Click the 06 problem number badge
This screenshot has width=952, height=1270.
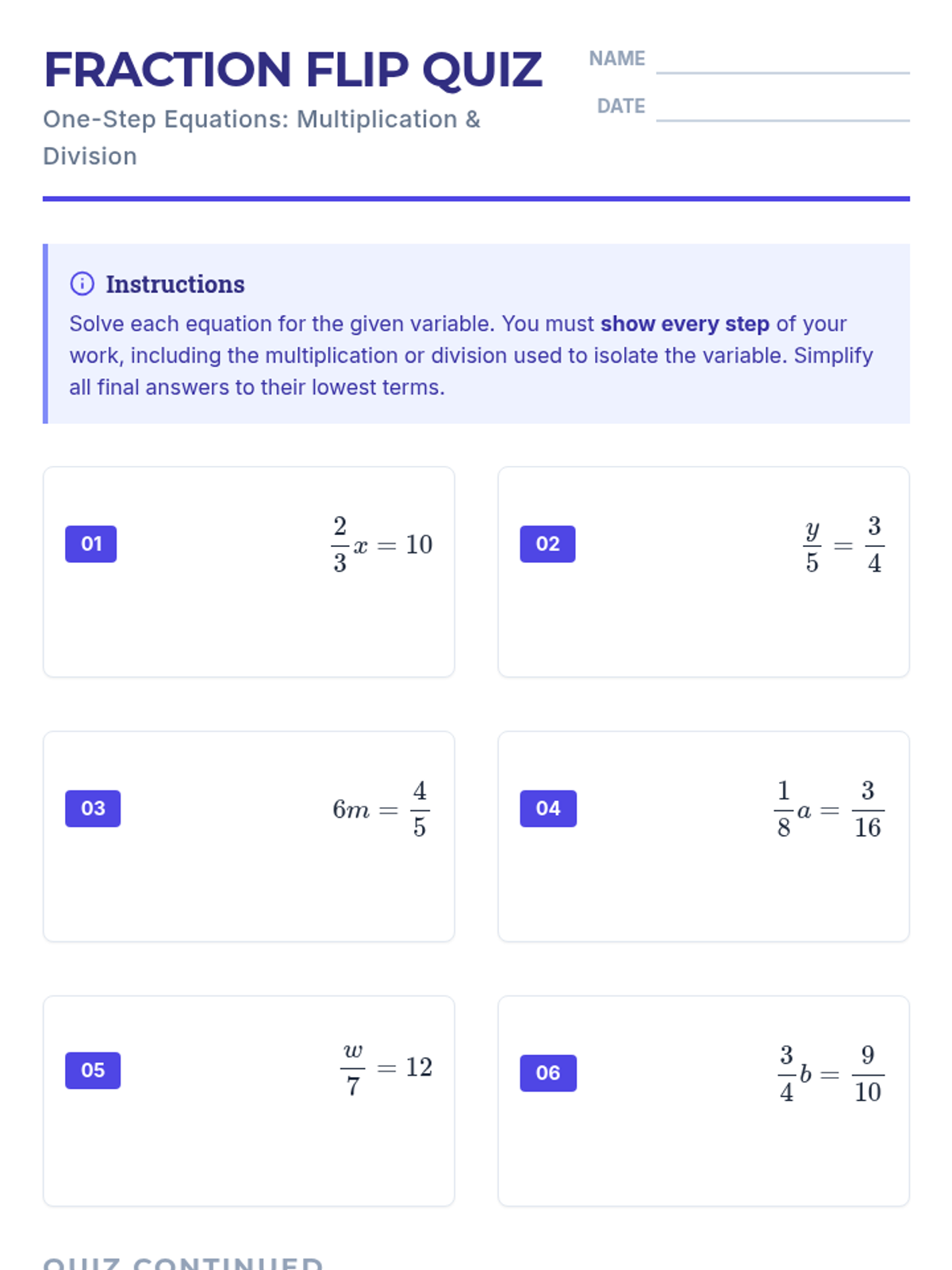(x=547, y=1072)
